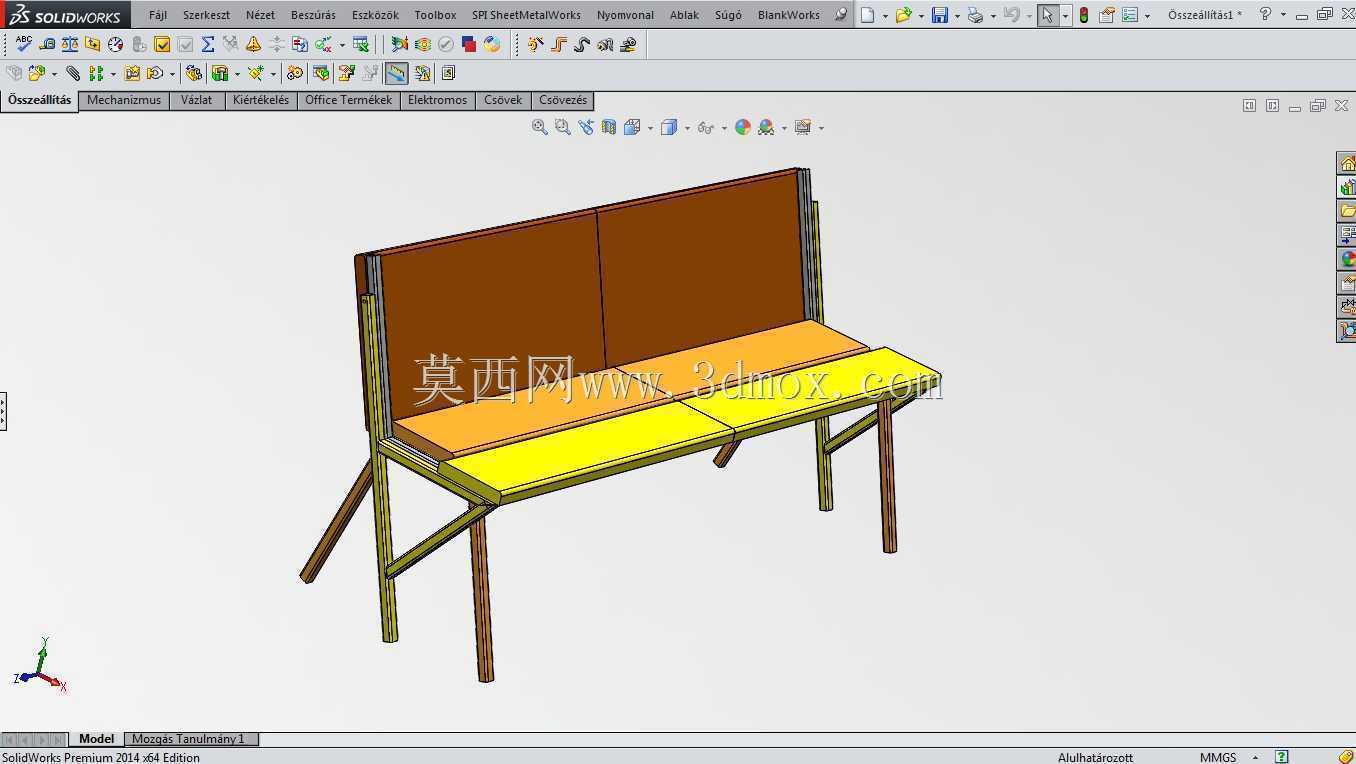This screenshot has height=764, width=1356.
Task: Click the paperclip Mate icon
Action: (73, 73)
